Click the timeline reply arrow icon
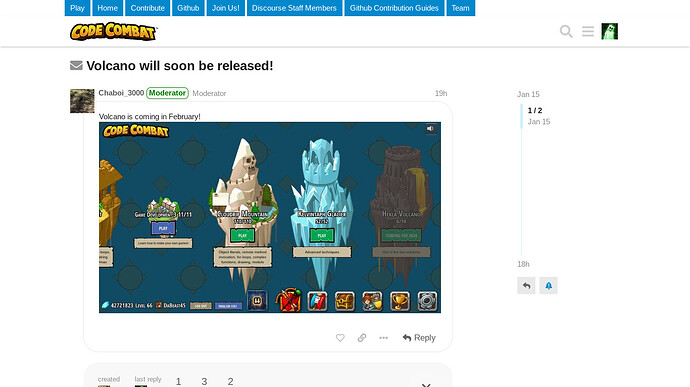Viewport: 690px width, 387px height. 526,285
